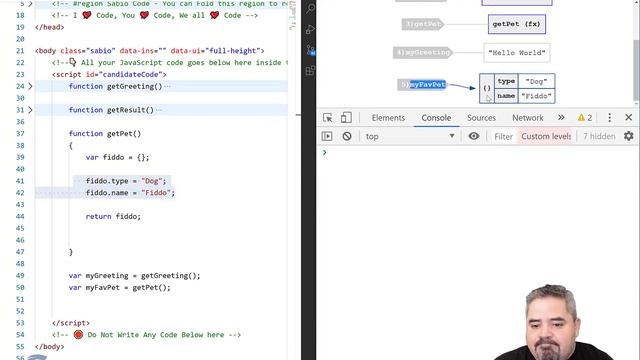
Task: Show the console sidebar
Action: pos(327,136)
